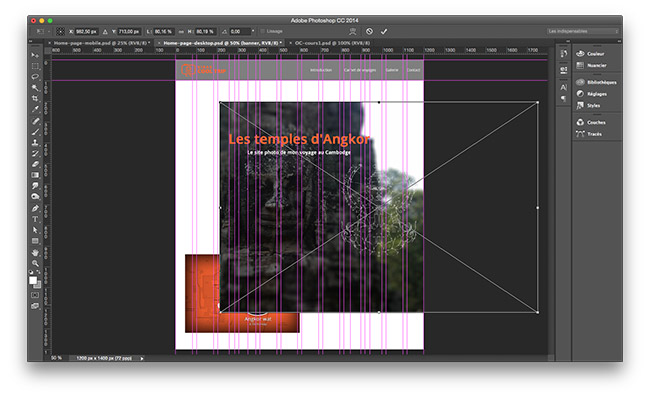This screenshot has width=650, height=399.
Task: Edit the width L percentage field
Action: click(x=164, y=31)
